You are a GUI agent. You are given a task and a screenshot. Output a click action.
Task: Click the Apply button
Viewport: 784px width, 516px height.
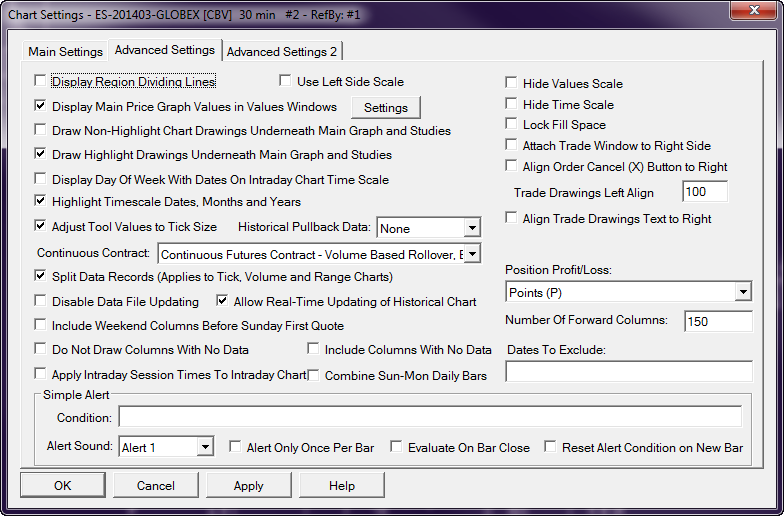pos(249,485)
